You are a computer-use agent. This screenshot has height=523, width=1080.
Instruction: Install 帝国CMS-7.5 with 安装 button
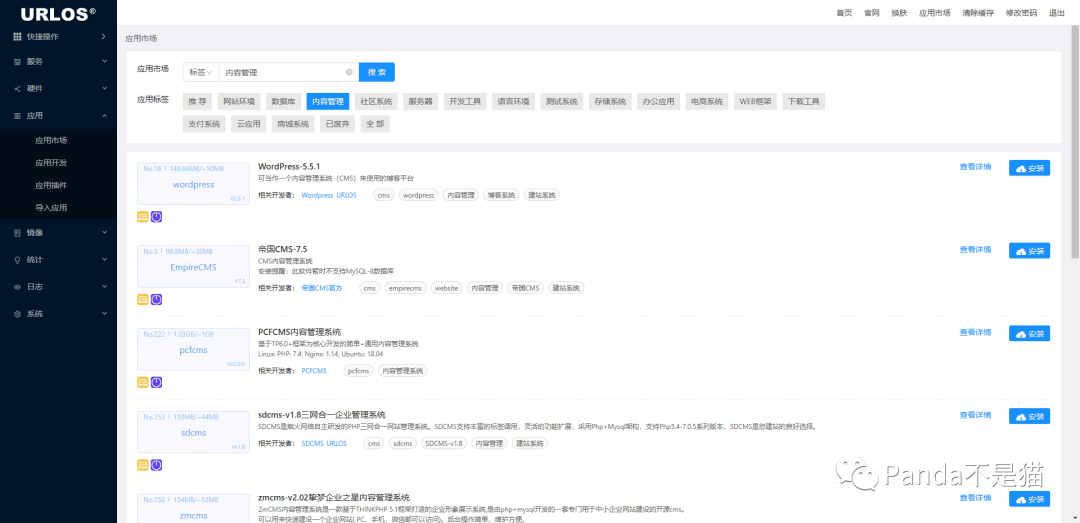click(1030, 251)
